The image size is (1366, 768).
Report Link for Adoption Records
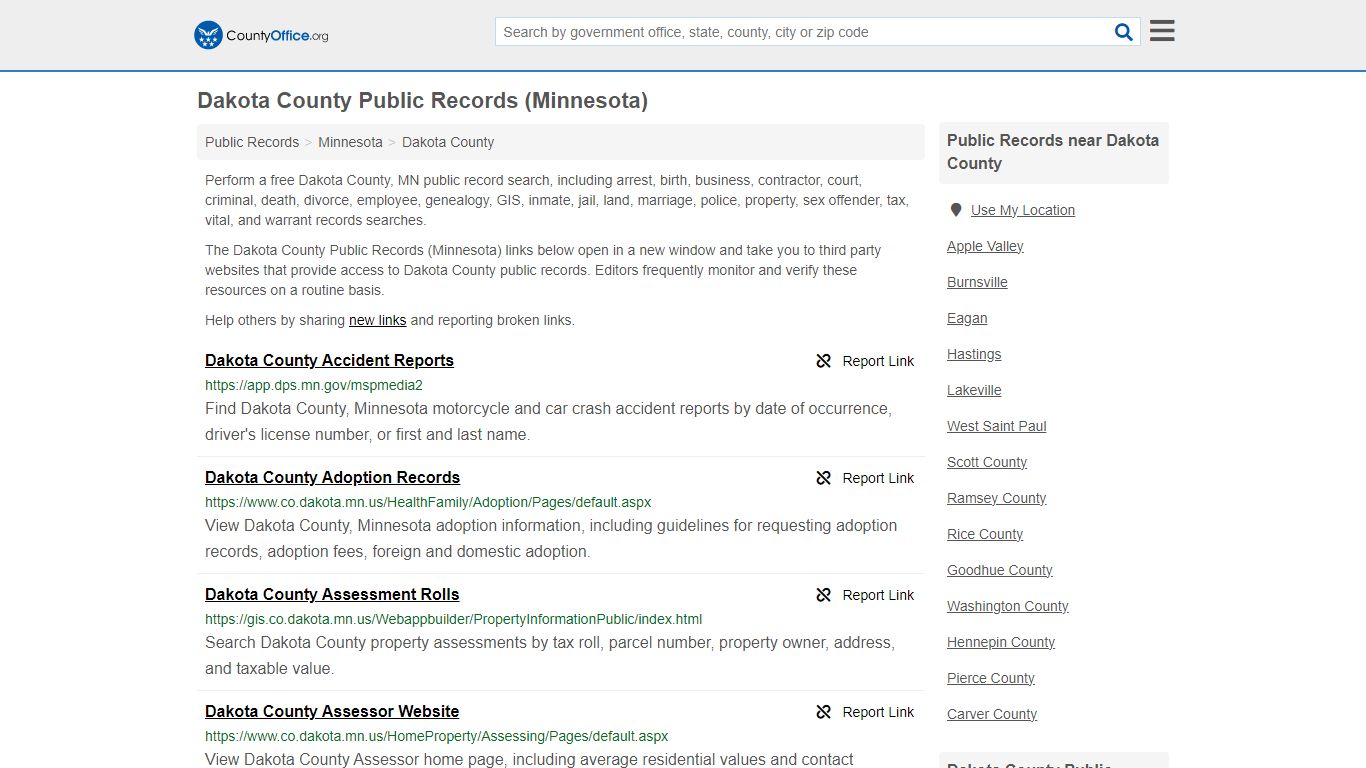(x=878, y=478)
